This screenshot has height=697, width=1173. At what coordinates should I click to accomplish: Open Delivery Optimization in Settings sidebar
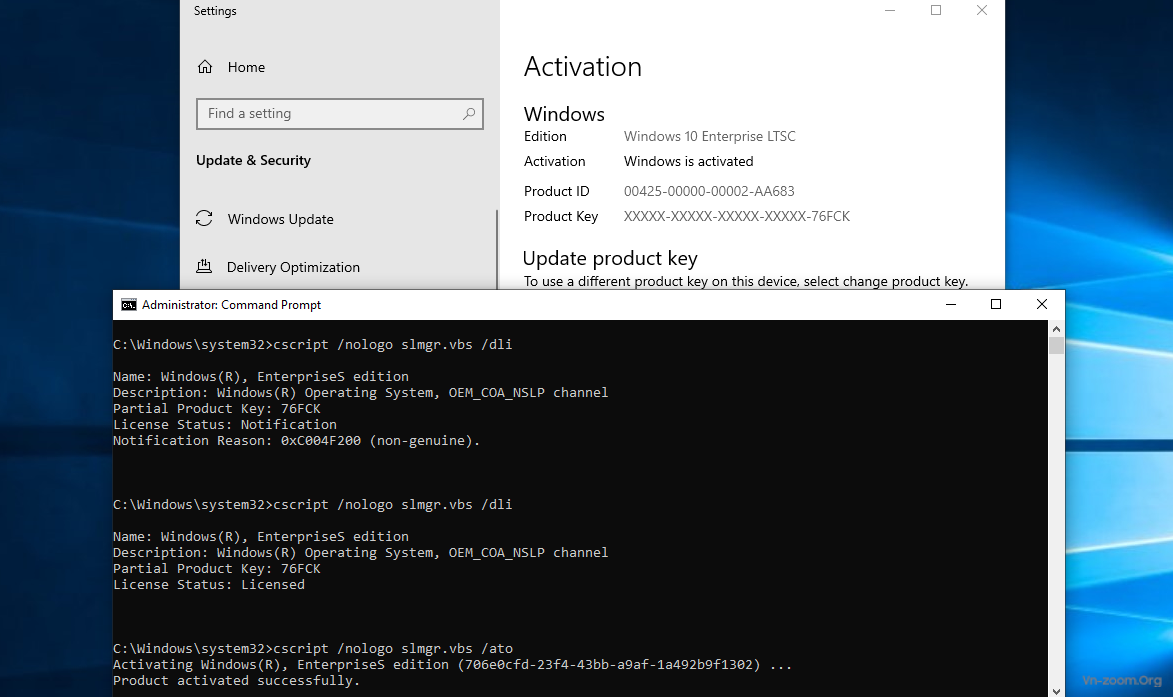(293, 267)
